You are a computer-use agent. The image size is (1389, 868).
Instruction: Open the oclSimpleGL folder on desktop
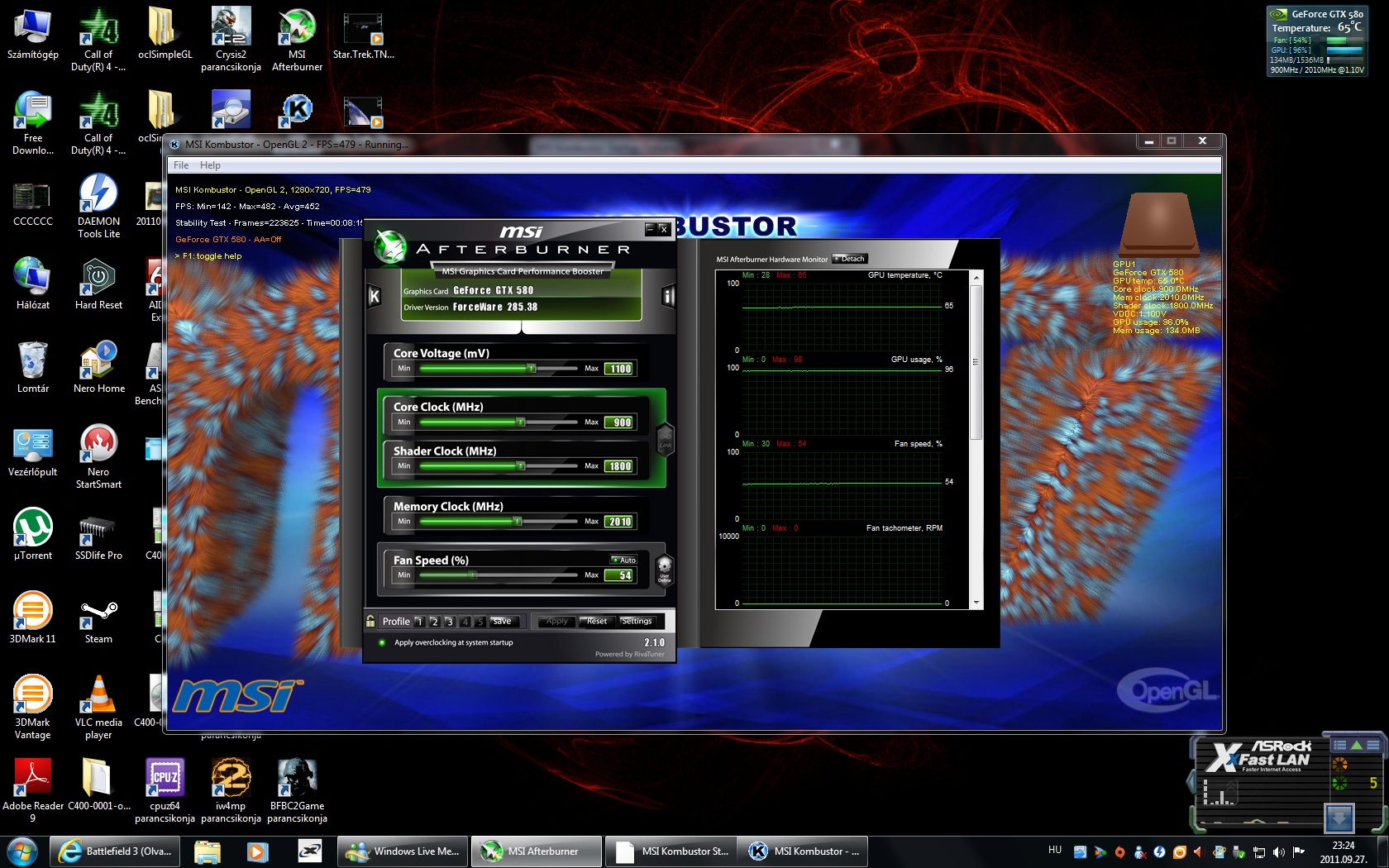pyautogui.click(x=165, y=35)
